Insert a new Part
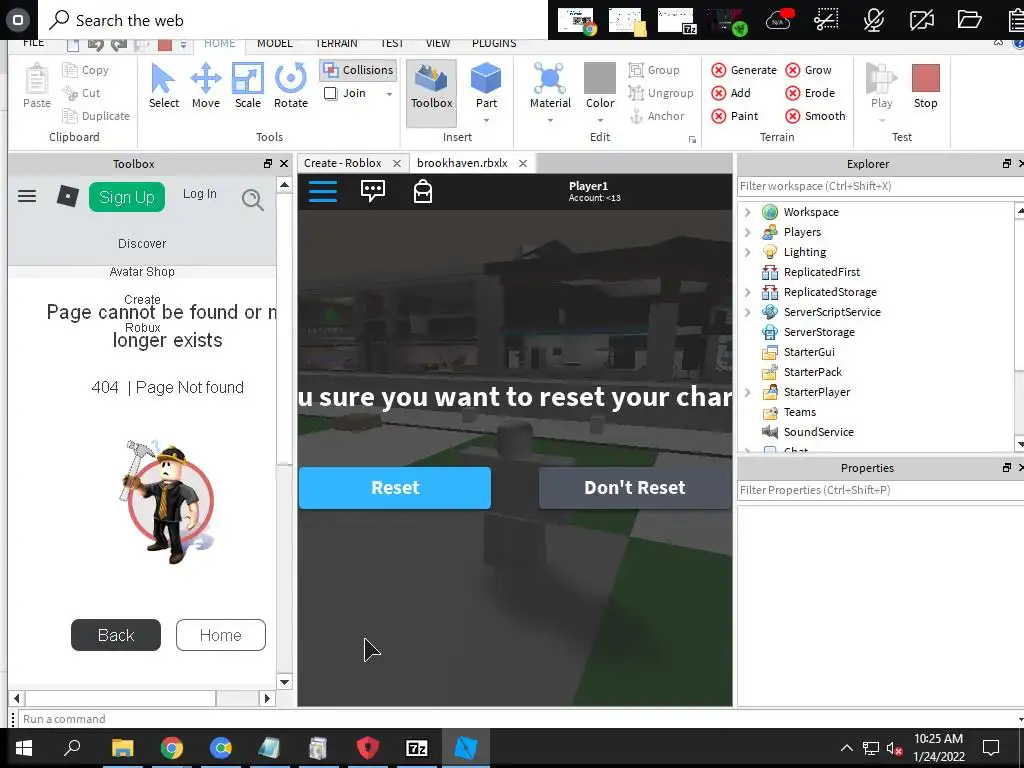This screenshot has height=768, width=1024. (x=486, y=85)
